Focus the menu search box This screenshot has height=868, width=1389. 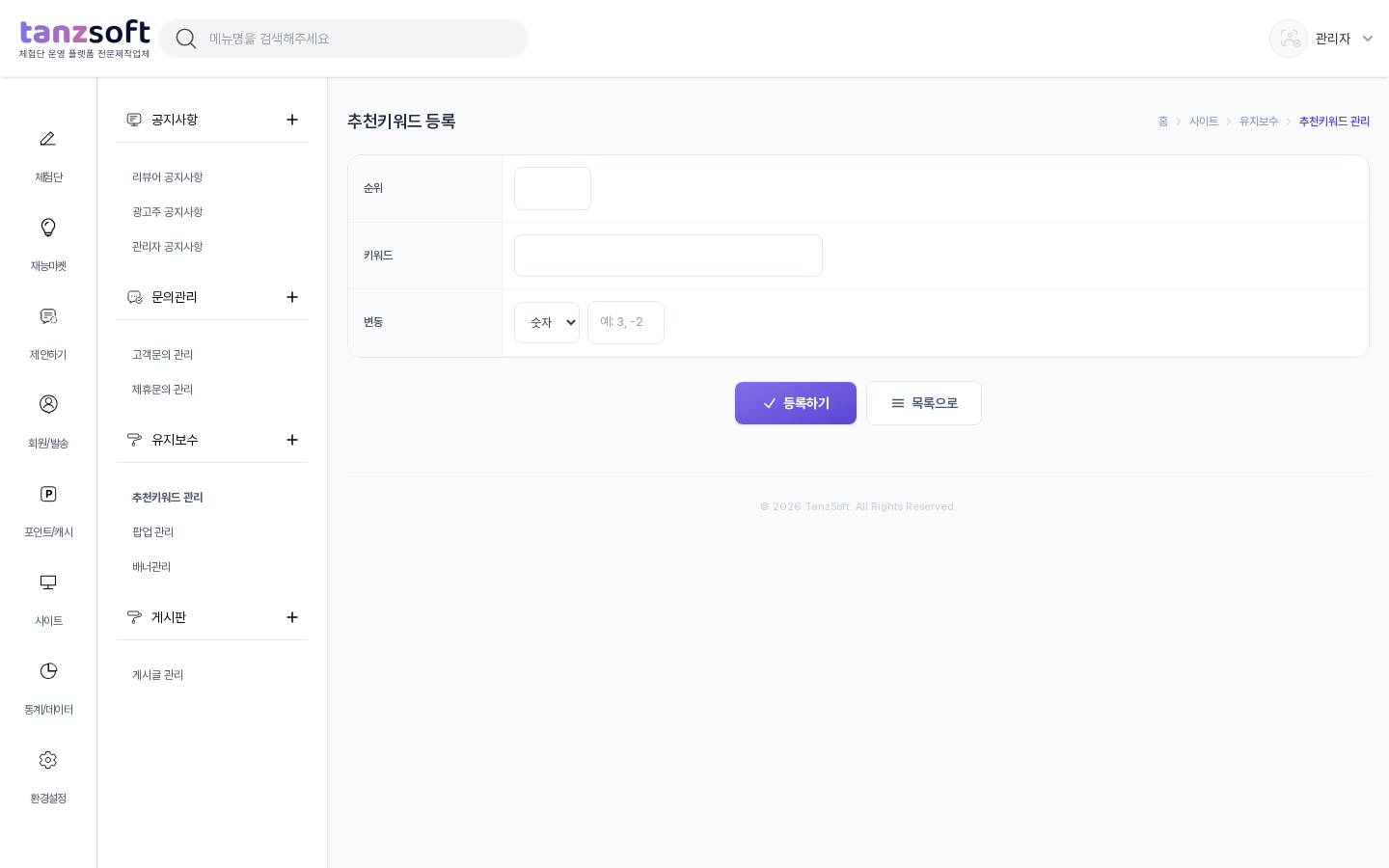pos(343,39)
